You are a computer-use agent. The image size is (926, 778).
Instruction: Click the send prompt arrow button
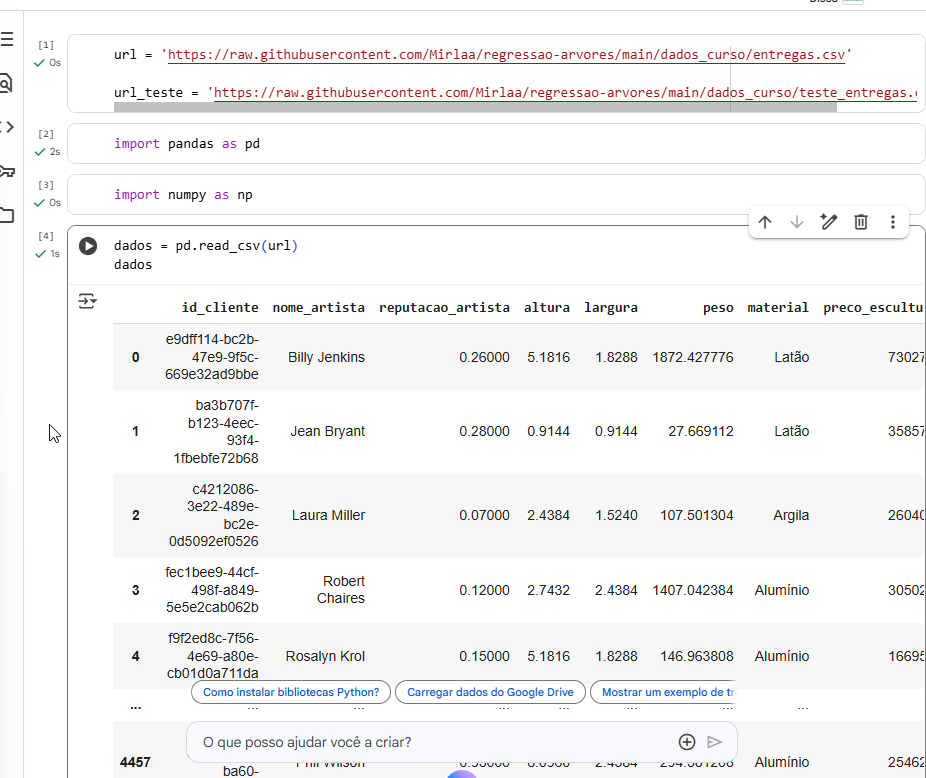714,742
